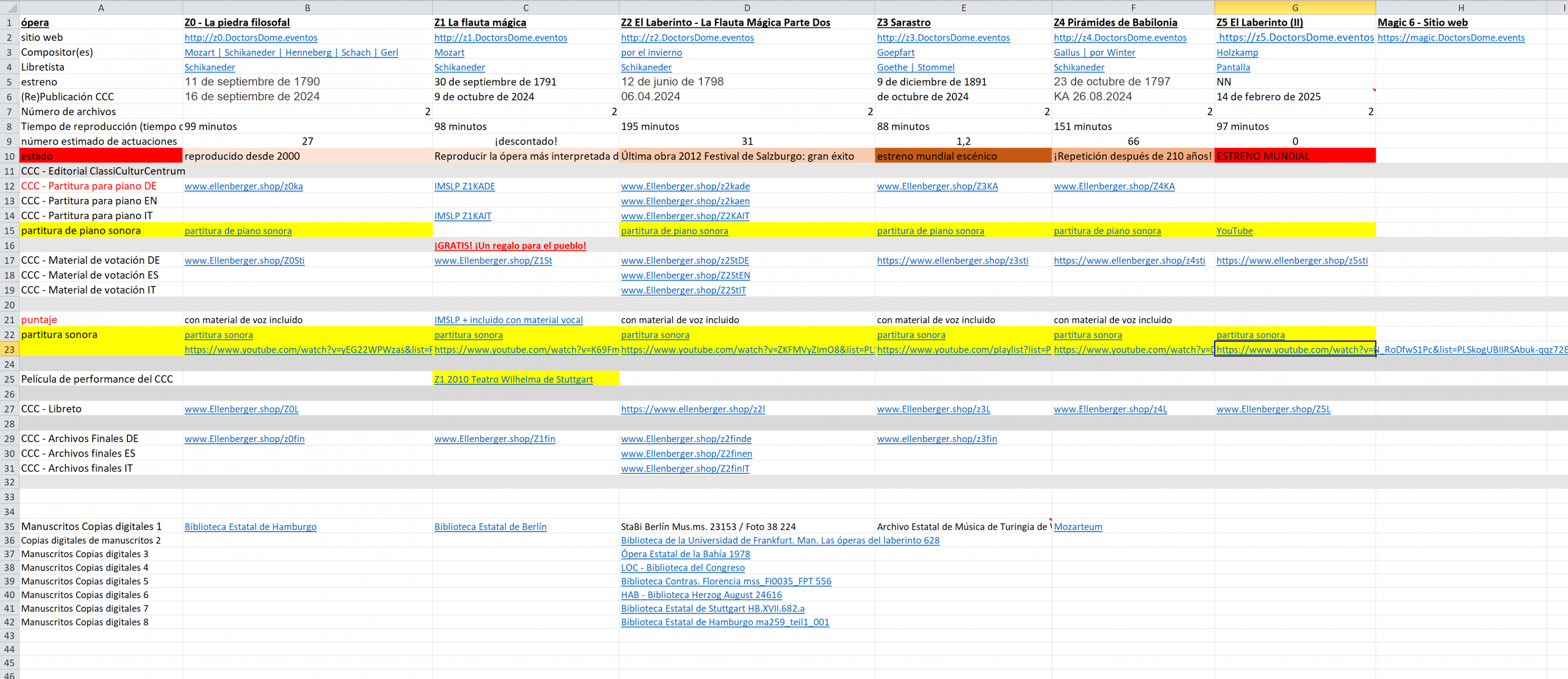Open https://www.ellenberger.shop/z5sti link
The width and height of the screenshot is (1568, 679).
(x=1292, y=261)
